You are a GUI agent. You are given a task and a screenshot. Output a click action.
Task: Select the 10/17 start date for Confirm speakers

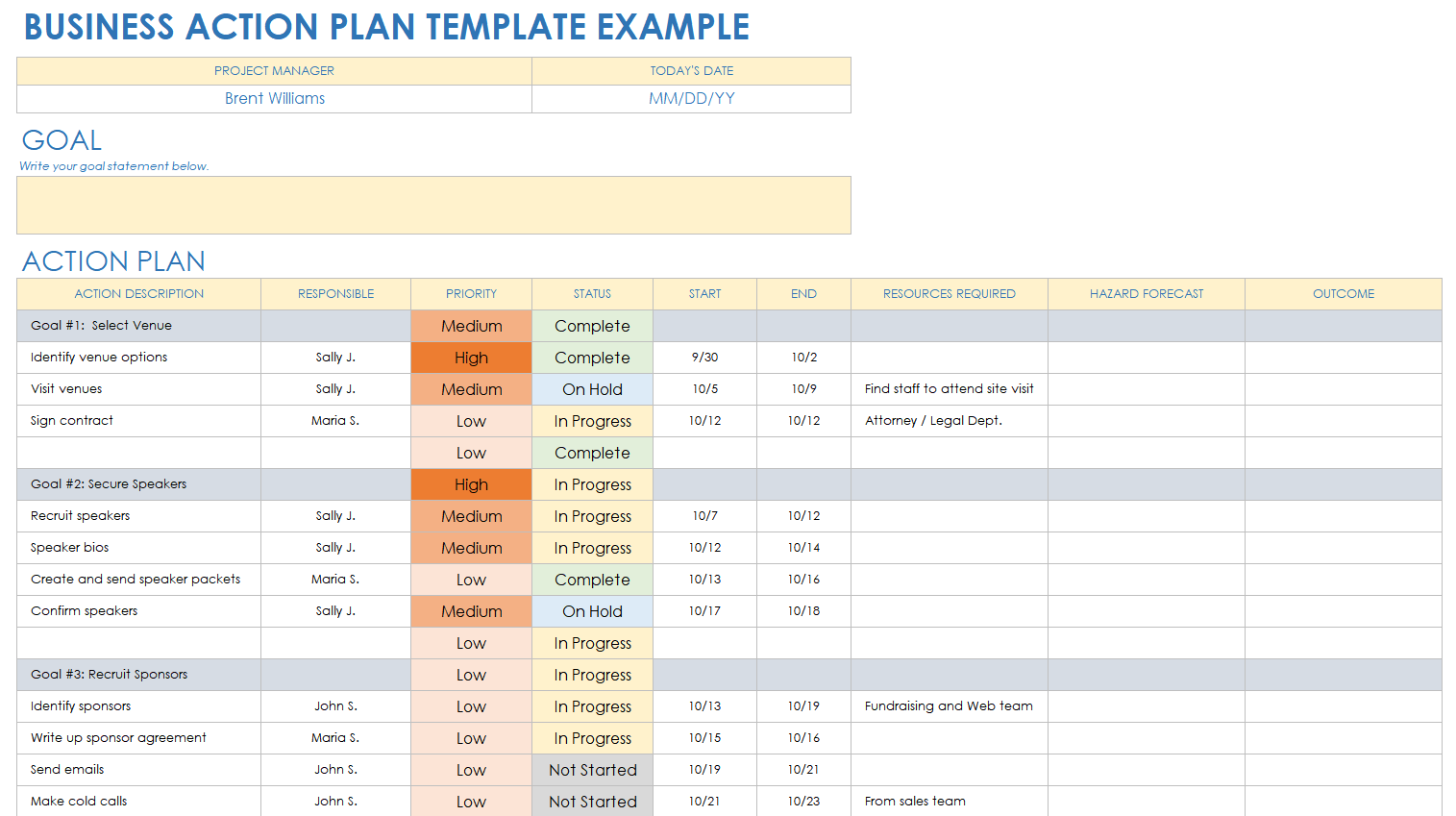click(704, 611)
